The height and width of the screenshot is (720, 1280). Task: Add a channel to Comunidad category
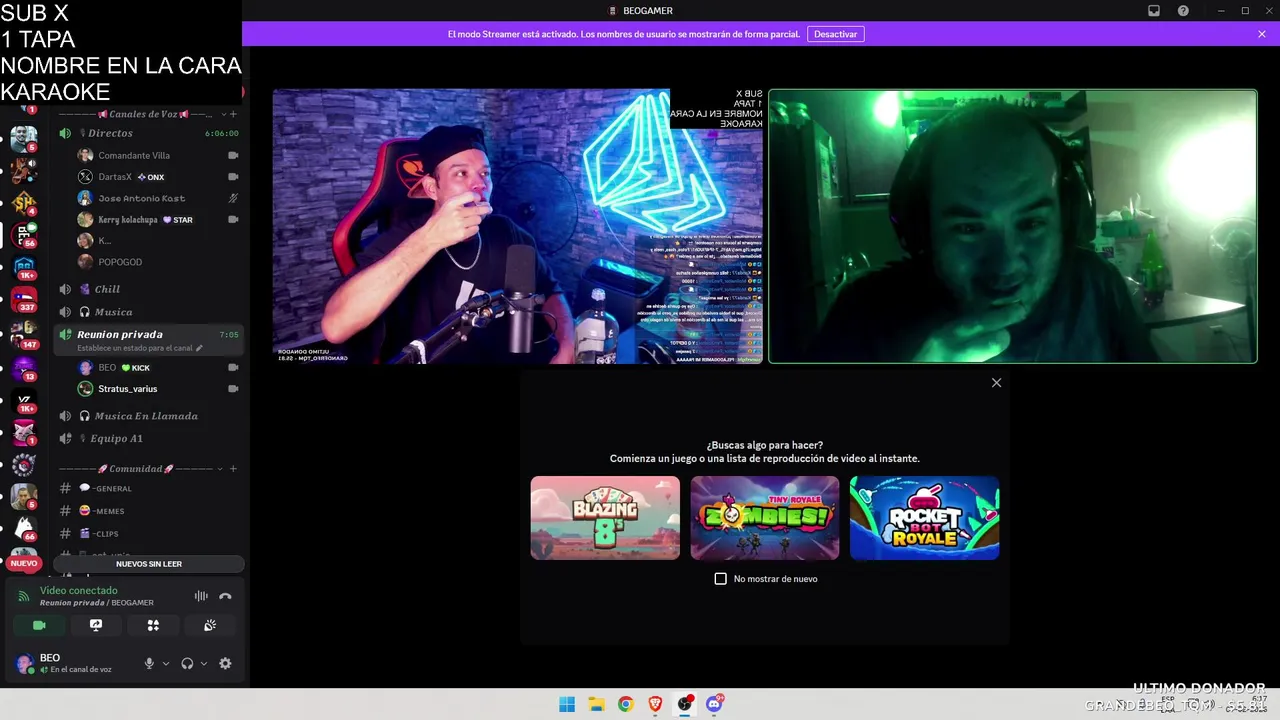point(233,468)
